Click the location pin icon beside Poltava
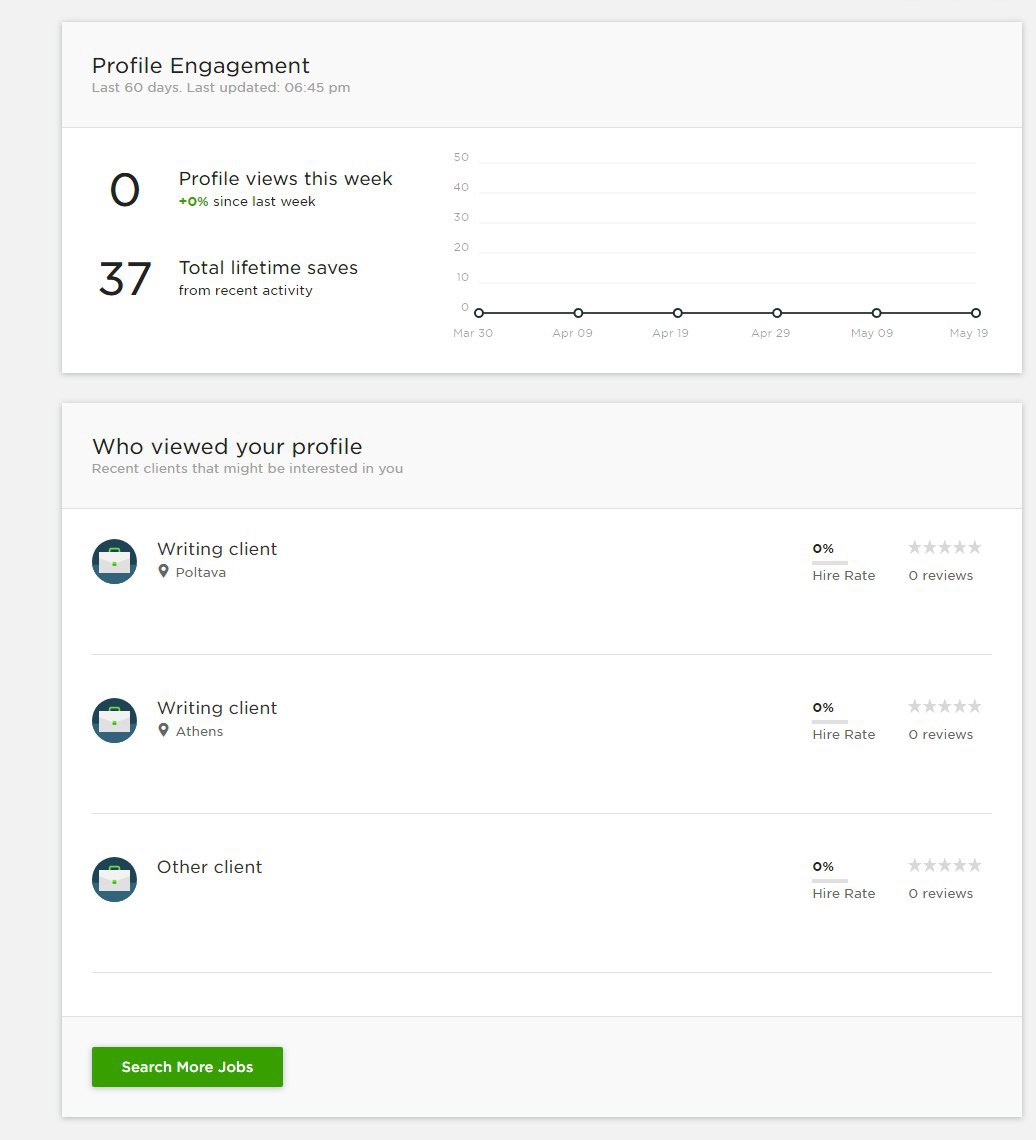This screenshot has height=1140, width=1036. 164,571
